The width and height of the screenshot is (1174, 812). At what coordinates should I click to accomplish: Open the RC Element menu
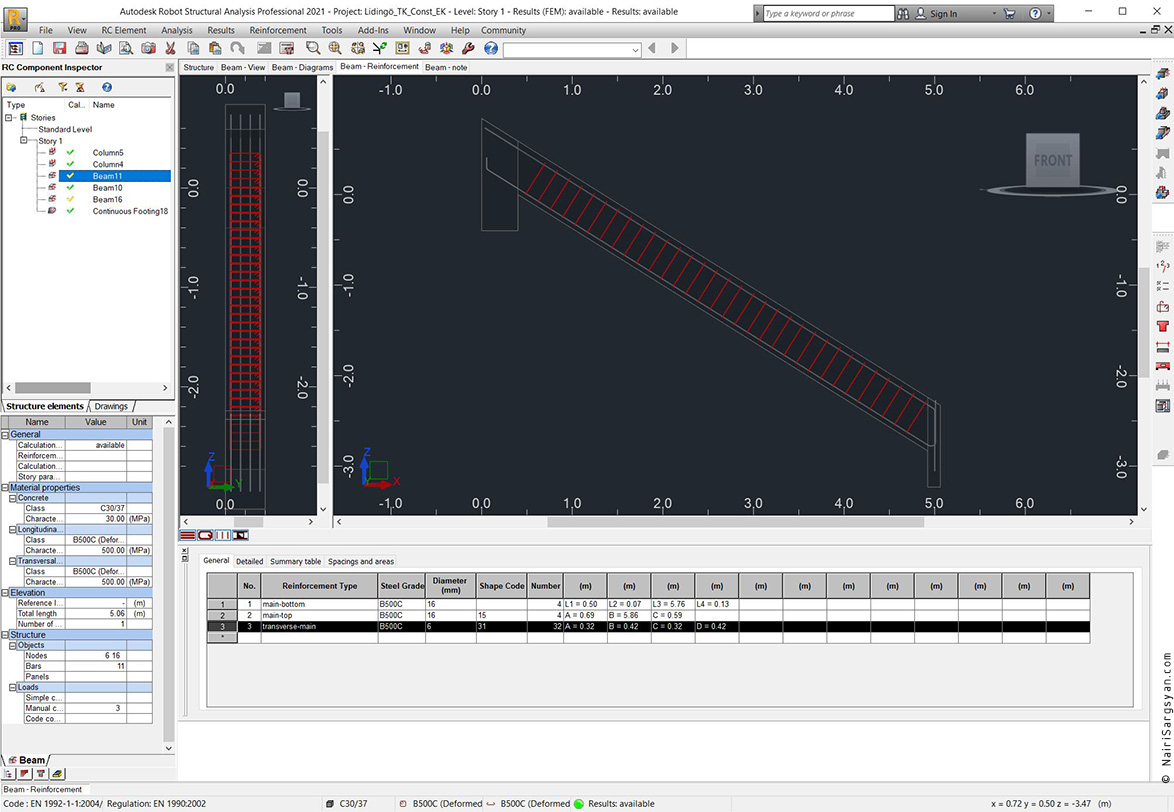tap(124, 31)
